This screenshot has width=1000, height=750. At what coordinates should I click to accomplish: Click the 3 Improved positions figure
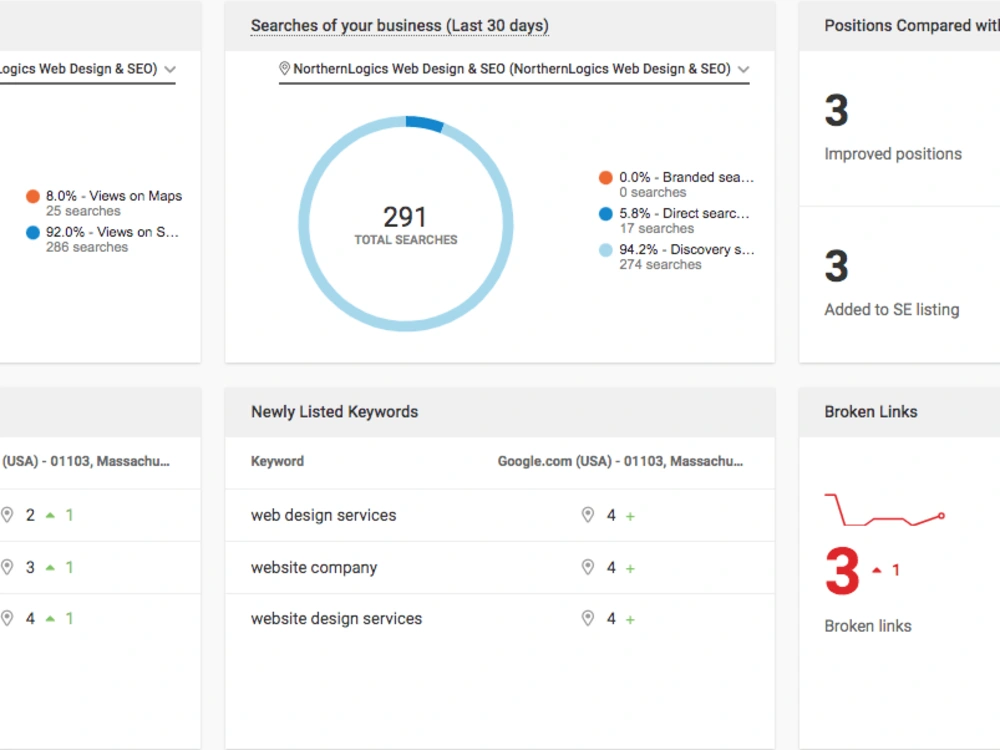pos(836,110)
